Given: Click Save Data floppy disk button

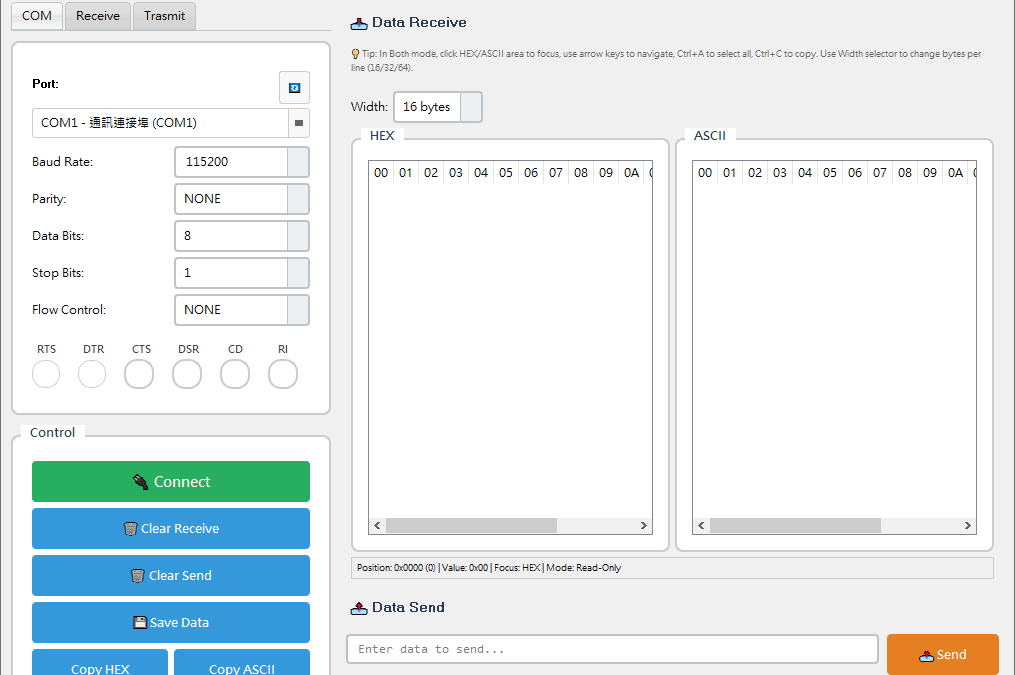Looking at the screenshot, I should point(171,622).
